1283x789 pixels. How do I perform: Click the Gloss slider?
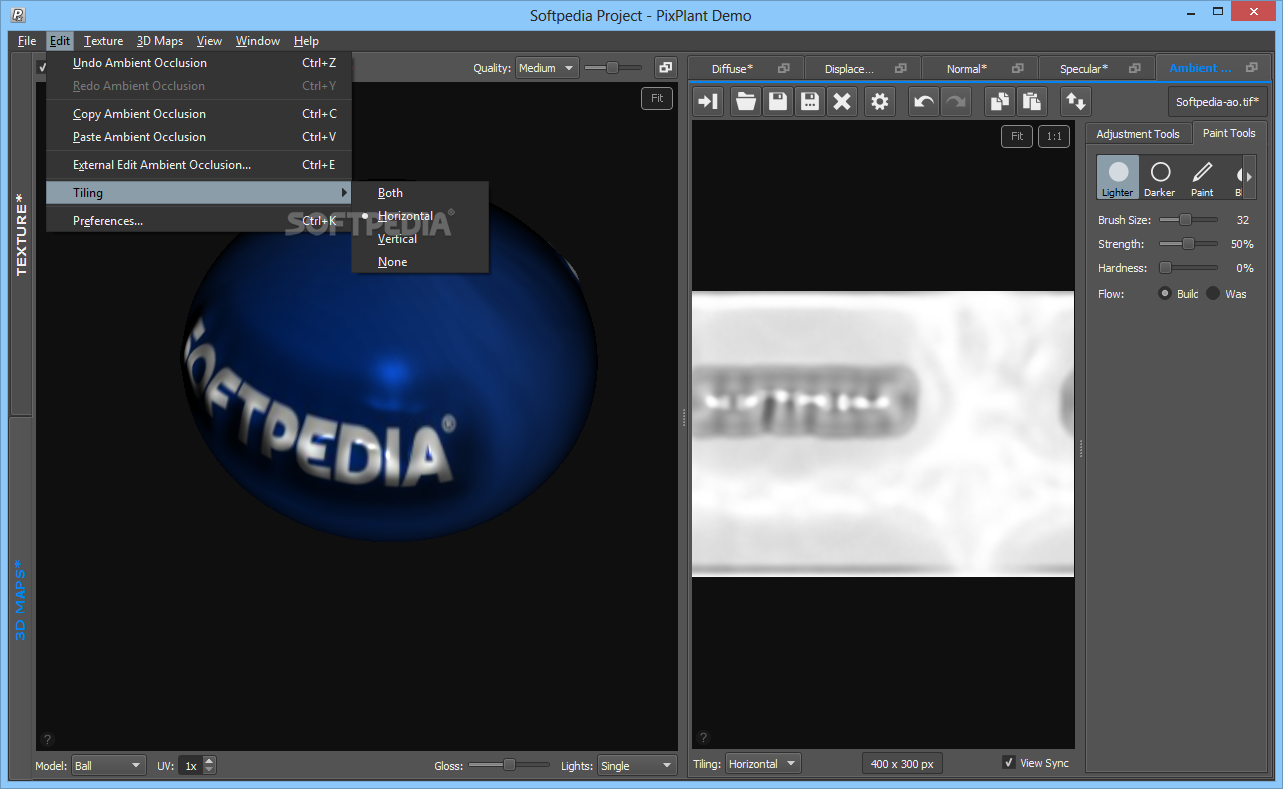pyautogui.click(x=509, y=765)
